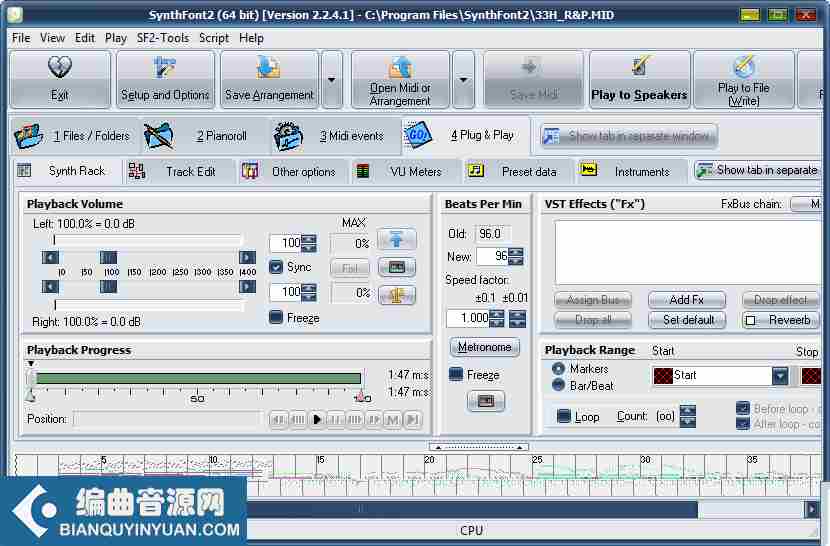Click the Midi events gear icon
This screenshot has height=546, width=830.
coord(288,136)
